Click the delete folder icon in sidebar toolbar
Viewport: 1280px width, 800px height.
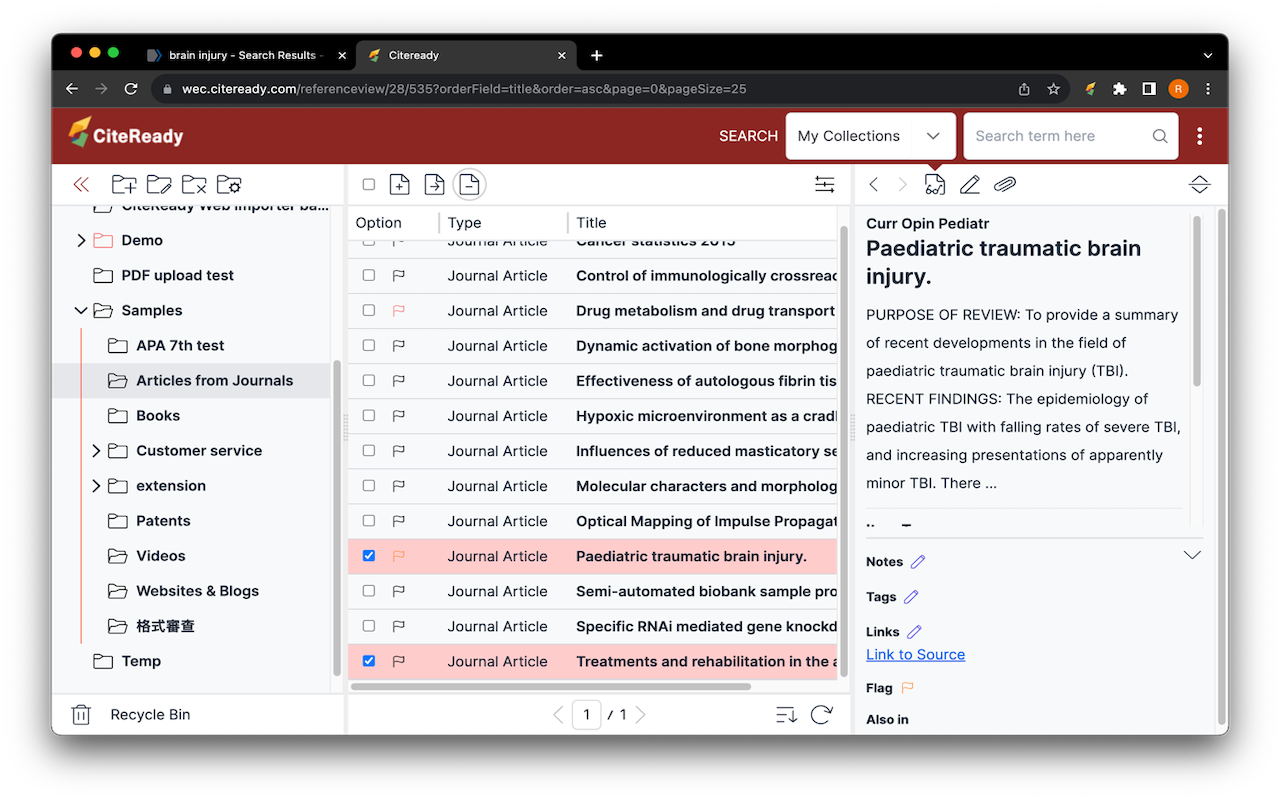point(194,185)
